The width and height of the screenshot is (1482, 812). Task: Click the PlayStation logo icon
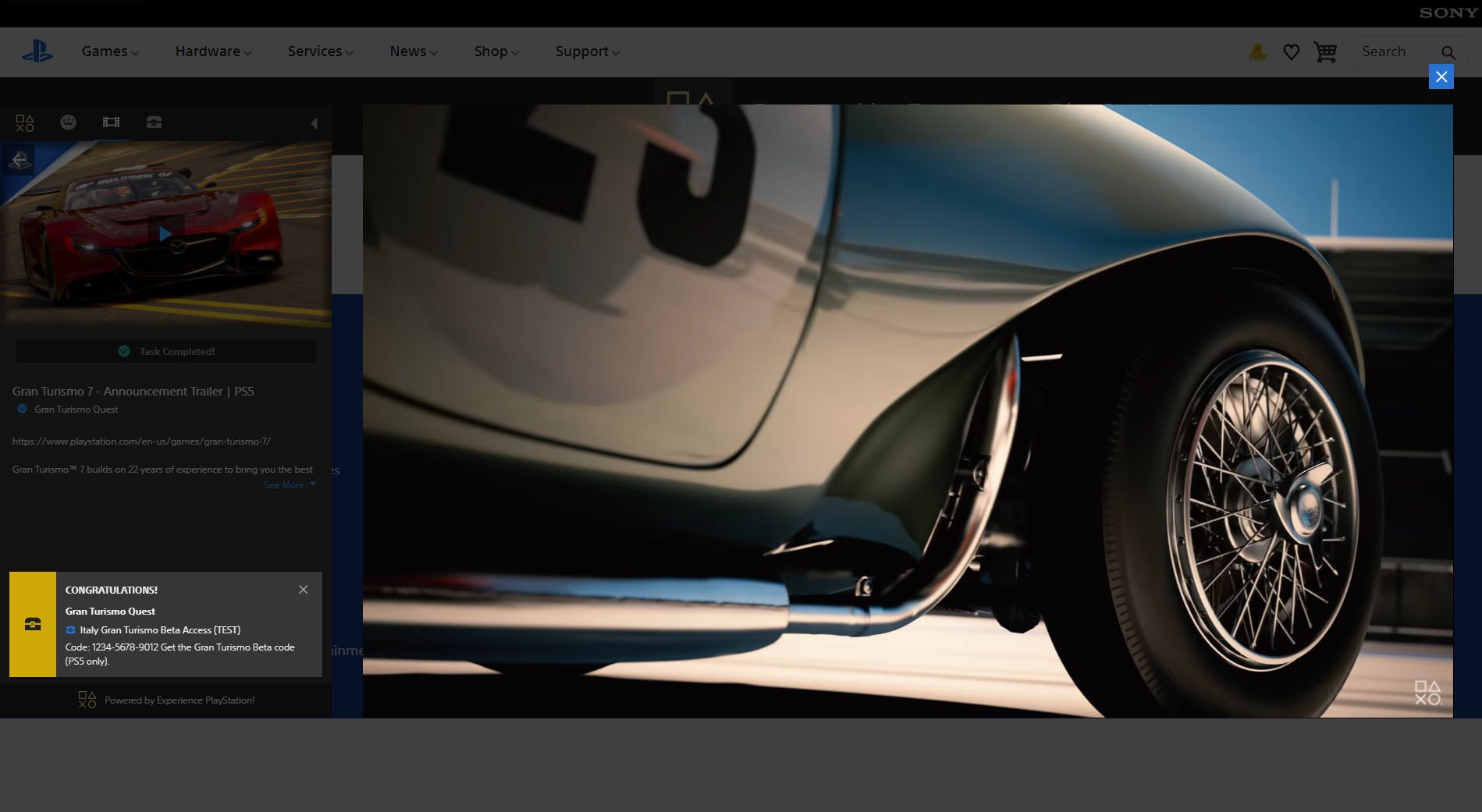pos(37,51)
